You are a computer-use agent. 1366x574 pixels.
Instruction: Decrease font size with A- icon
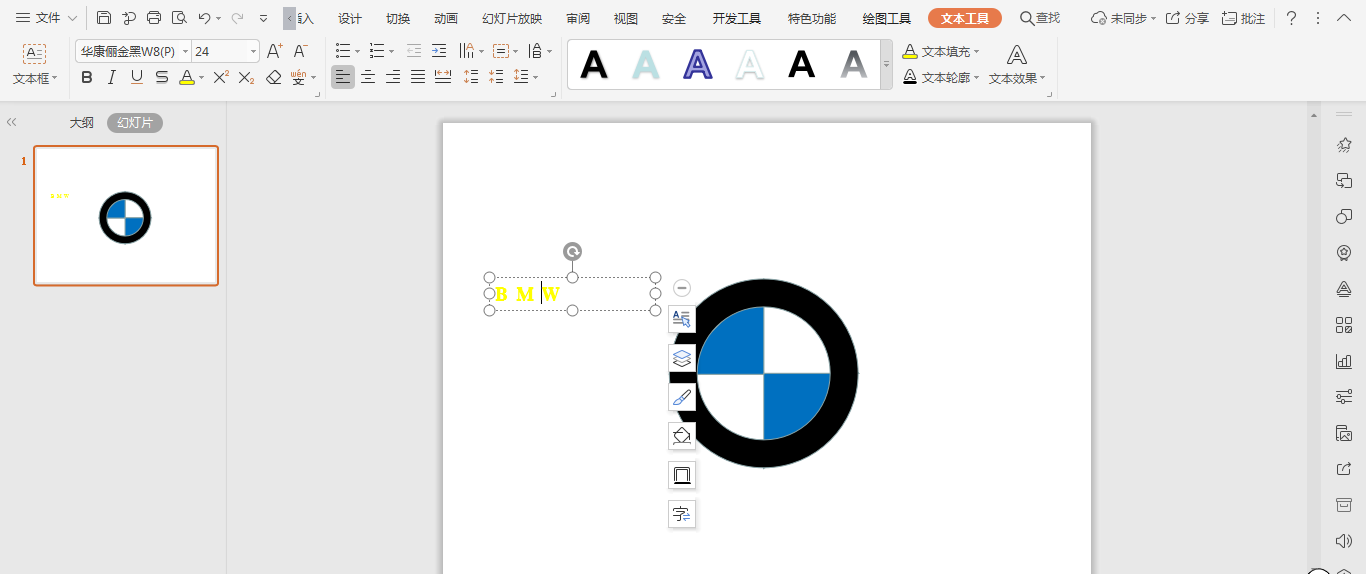(300, 51)
